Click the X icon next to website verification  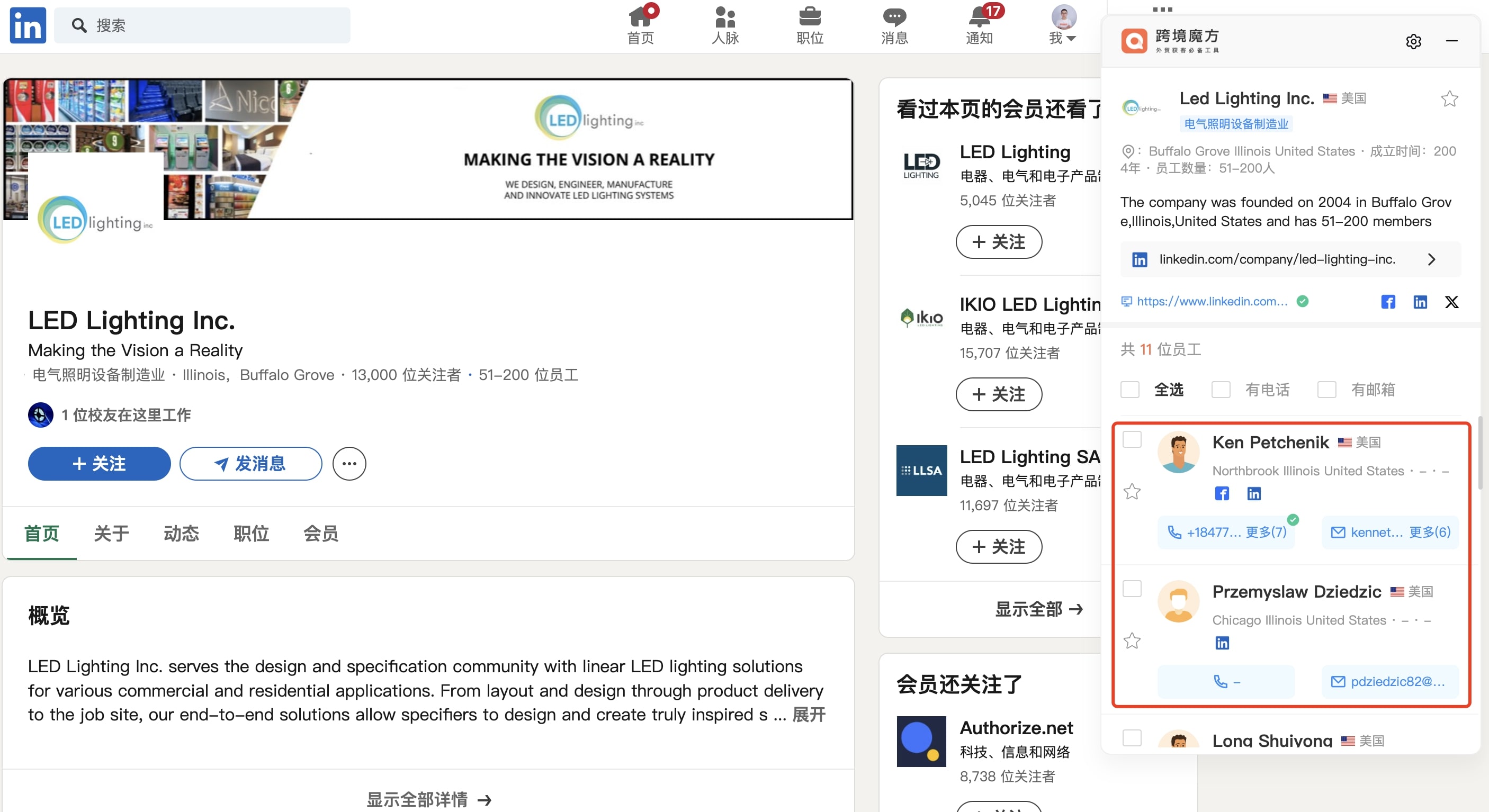(x=1452, y=301)
